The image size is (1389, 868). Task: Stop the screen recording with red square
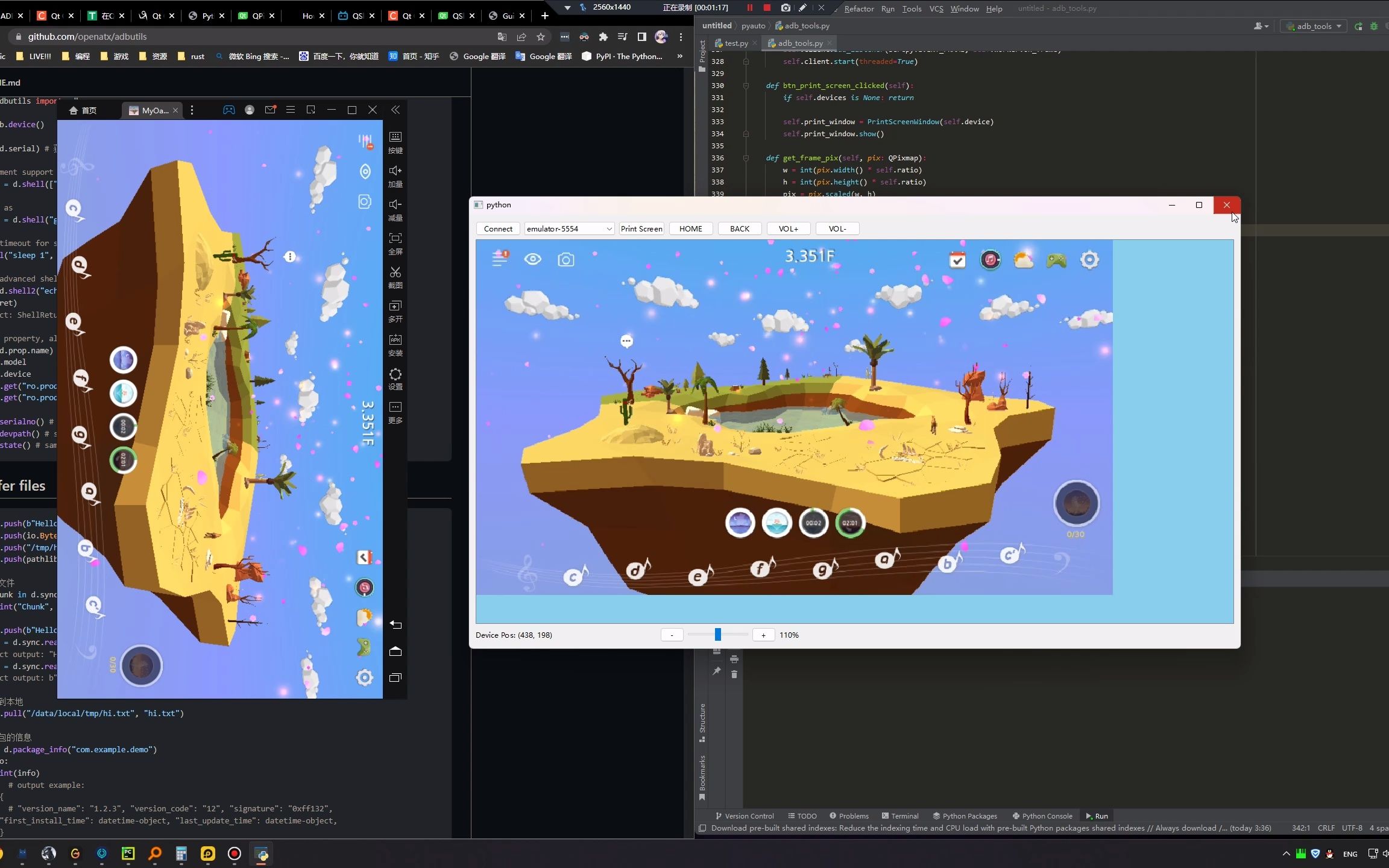click(x=767, y=8)
